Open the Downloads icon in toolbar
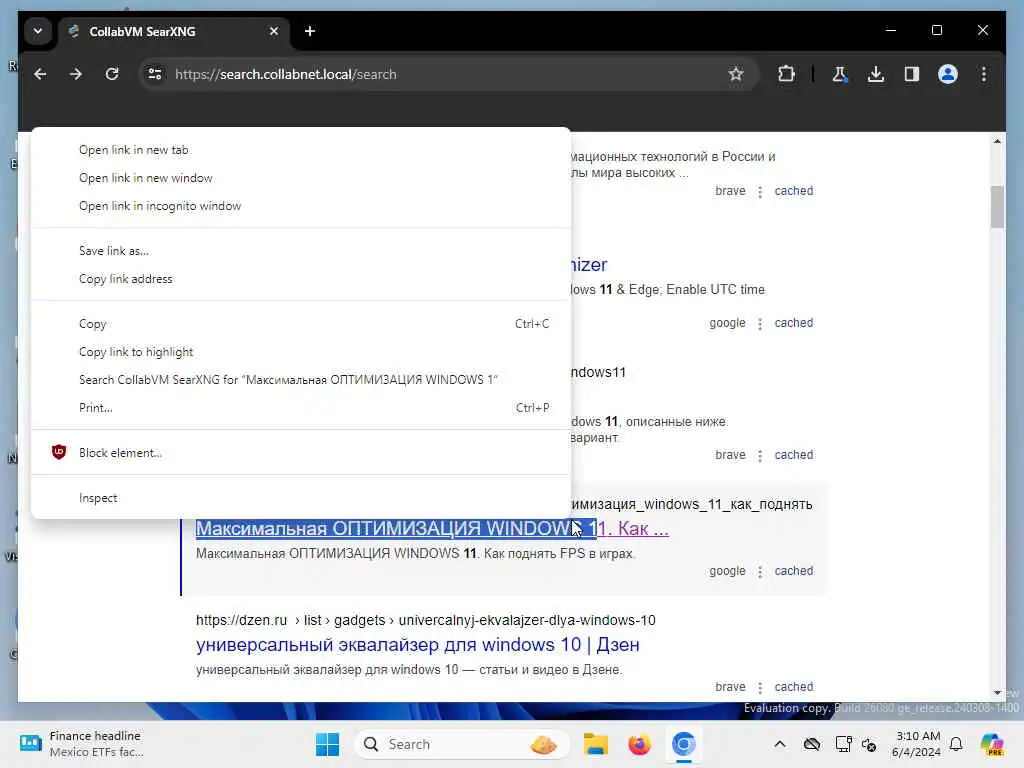This screenshot has height=768, width=1024. pyautogui.click(x=876, y=74)
